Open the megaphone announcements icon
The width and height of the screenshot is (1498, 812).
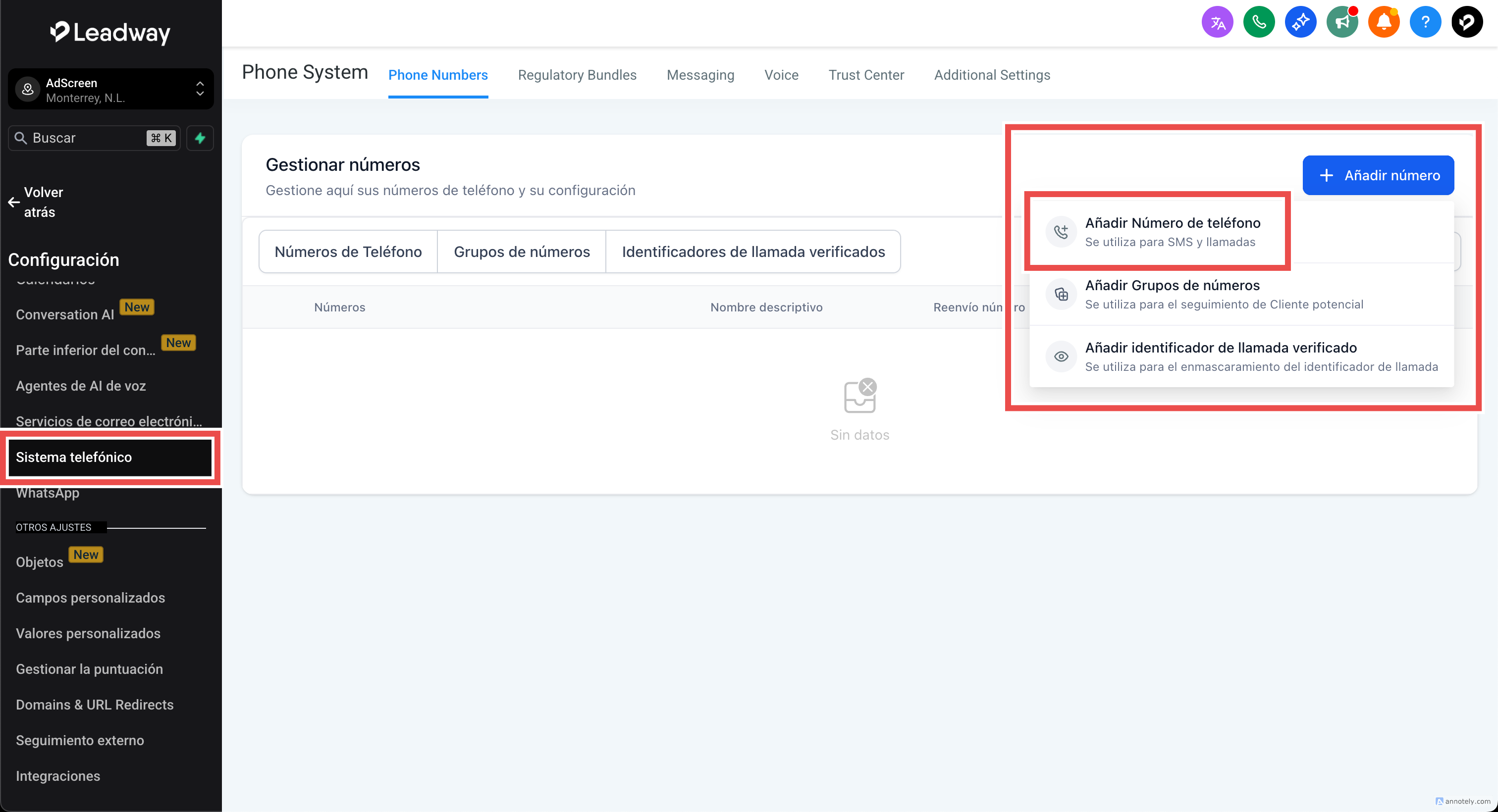tap(1342, 22)
